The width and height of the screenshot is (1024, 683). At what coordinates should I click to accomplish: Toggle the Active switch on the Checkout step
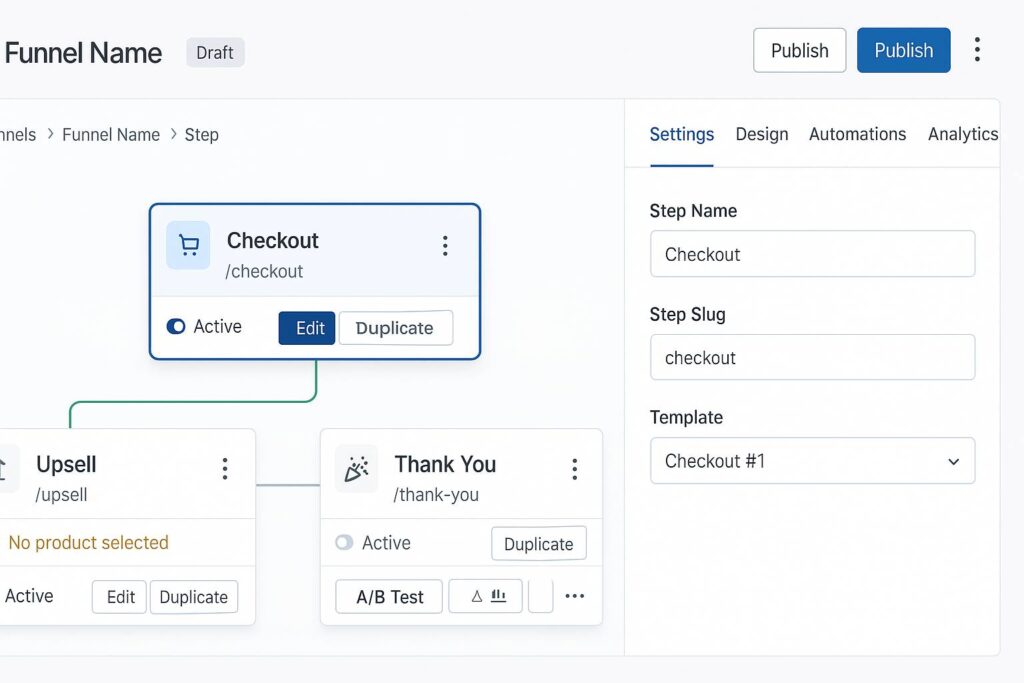click(176, 327)
